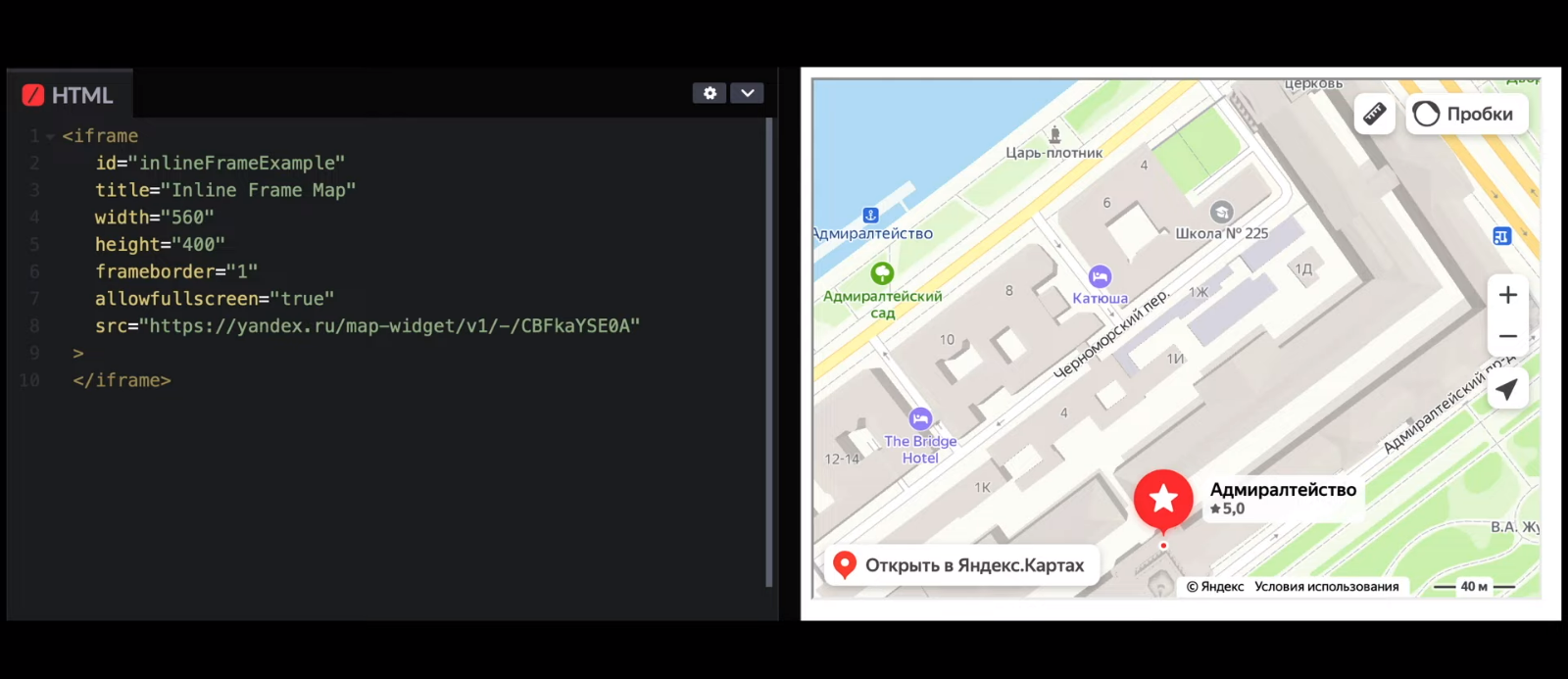This screenshot has height=679, width=1568.
Task: Click the HTML editor vertical scrollbar
Action: [x=769, y=353]
